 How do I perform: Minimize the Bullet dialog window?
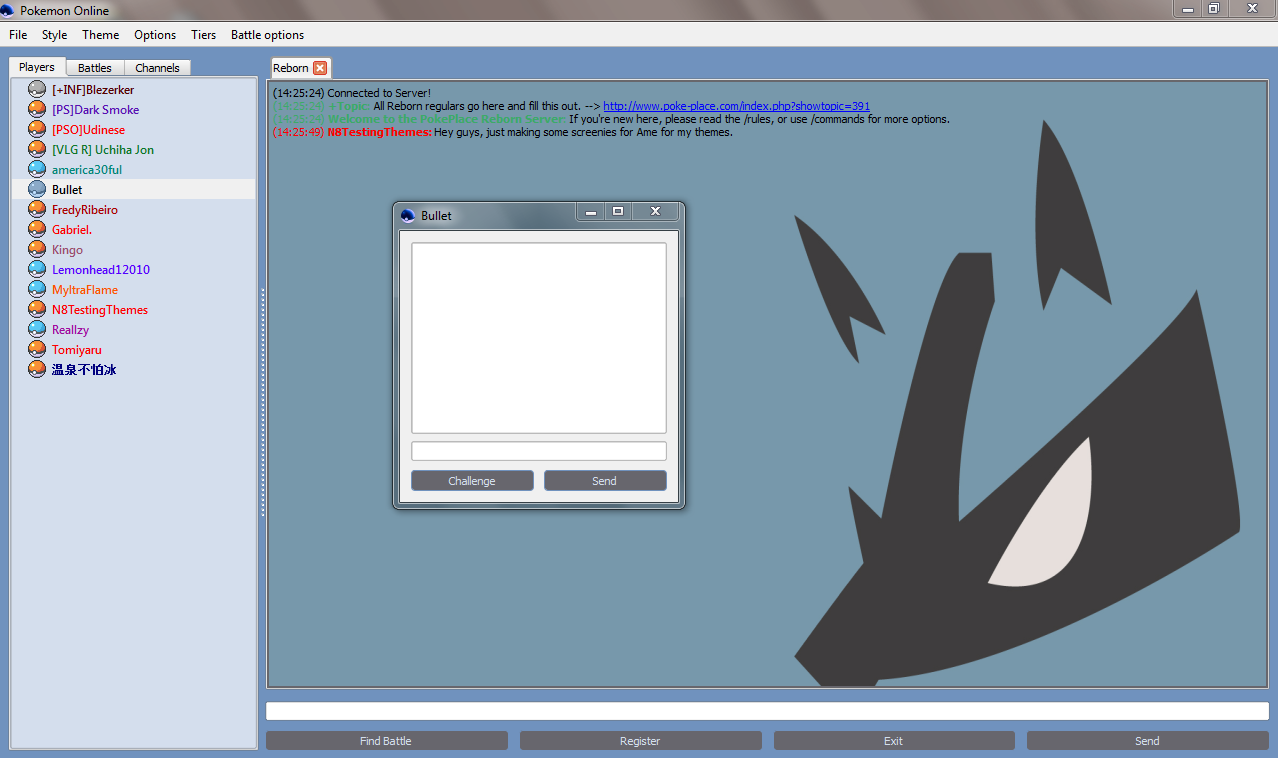[591, 211]
